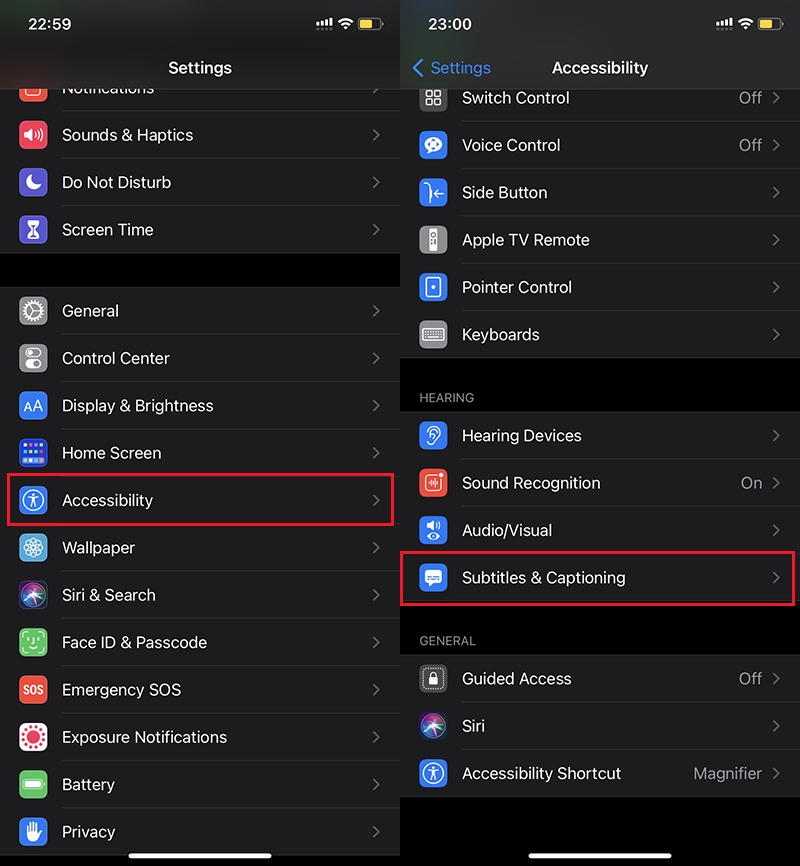Open the Apple TV Remote menu item
Image resolution: width=800 pixels, height=866 pixels.
point(600,240)
